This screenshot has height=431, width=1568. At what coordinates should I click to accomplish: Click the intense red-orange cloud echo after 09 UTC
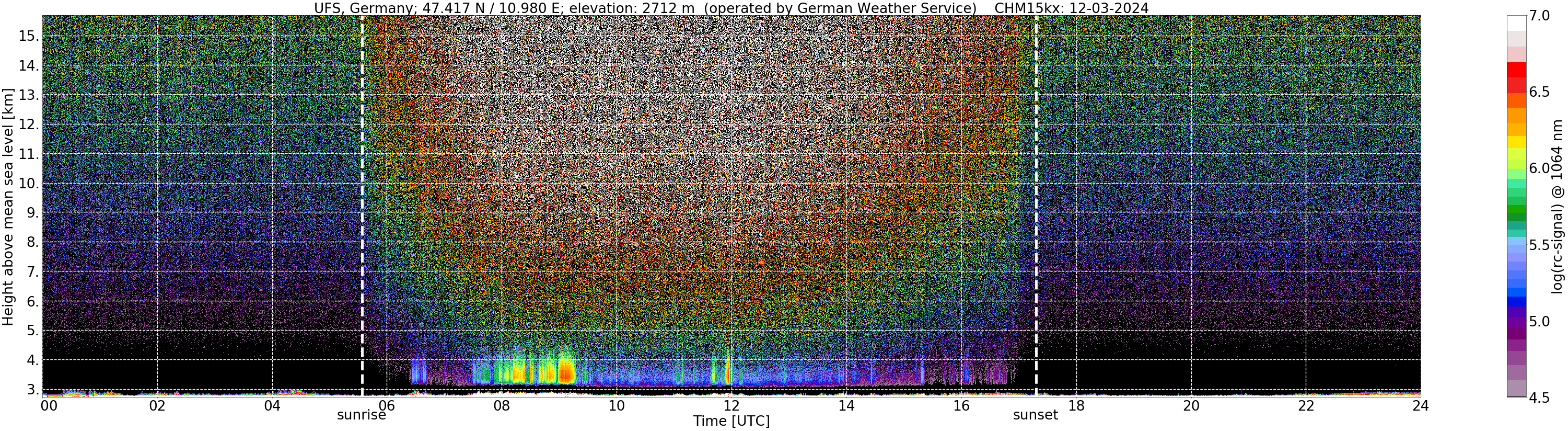tap(566, 371)
